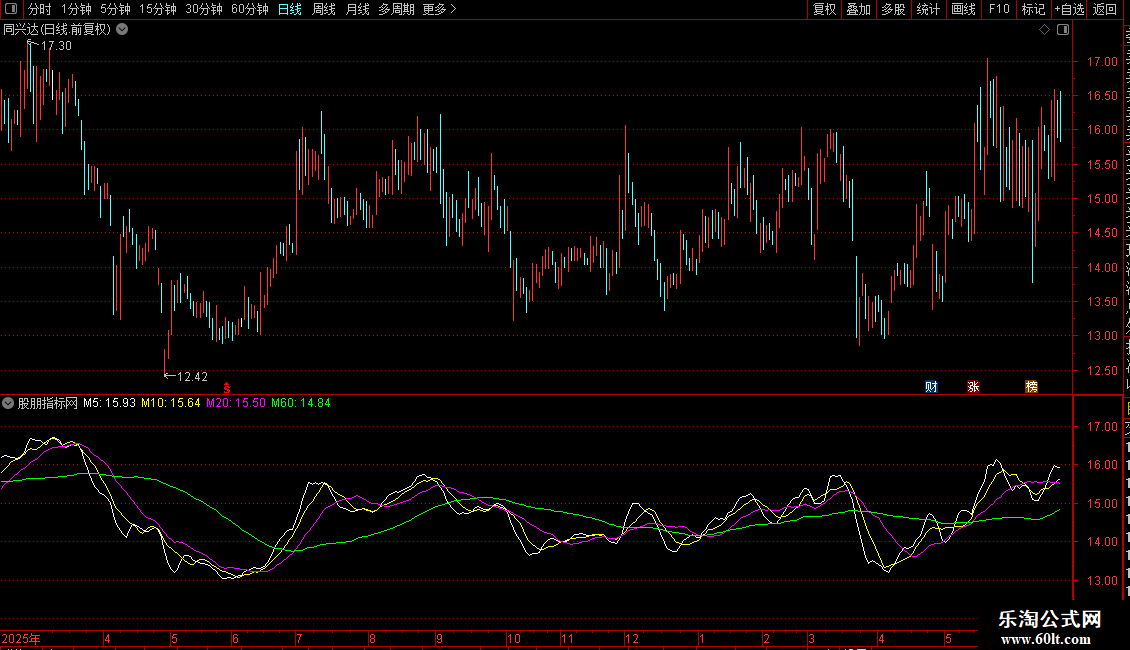1130x650 pixels.
Task: Click the 叠加 overlay button
Action: [858, 9]
